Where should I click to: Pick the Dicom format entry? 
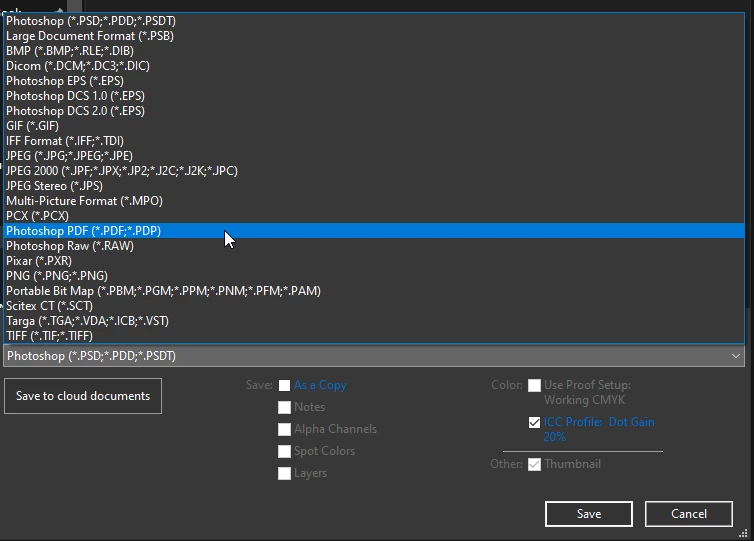(374, 66)
